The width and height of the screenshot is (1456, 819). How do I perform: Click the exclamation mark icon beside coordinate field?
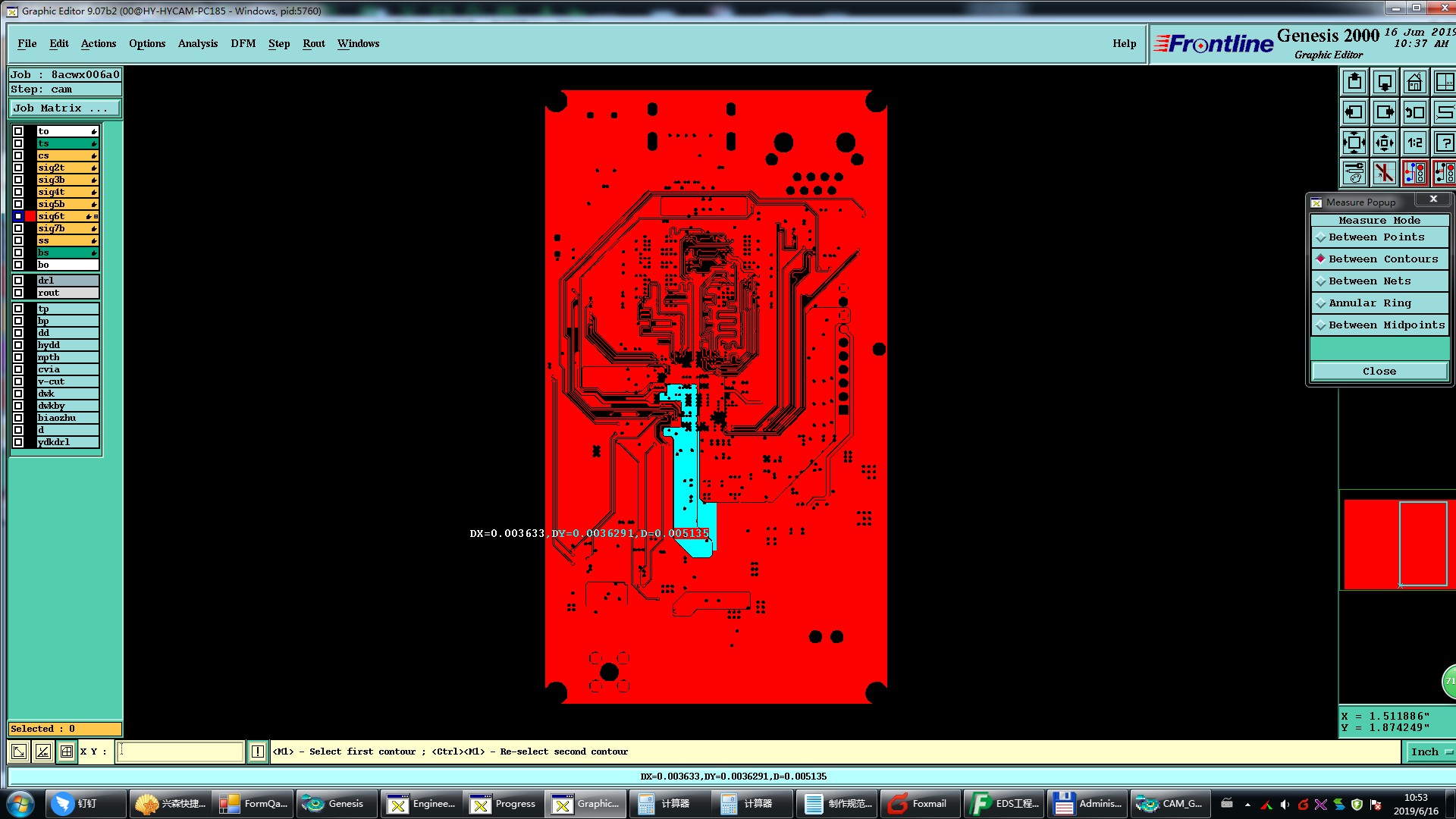258,752
